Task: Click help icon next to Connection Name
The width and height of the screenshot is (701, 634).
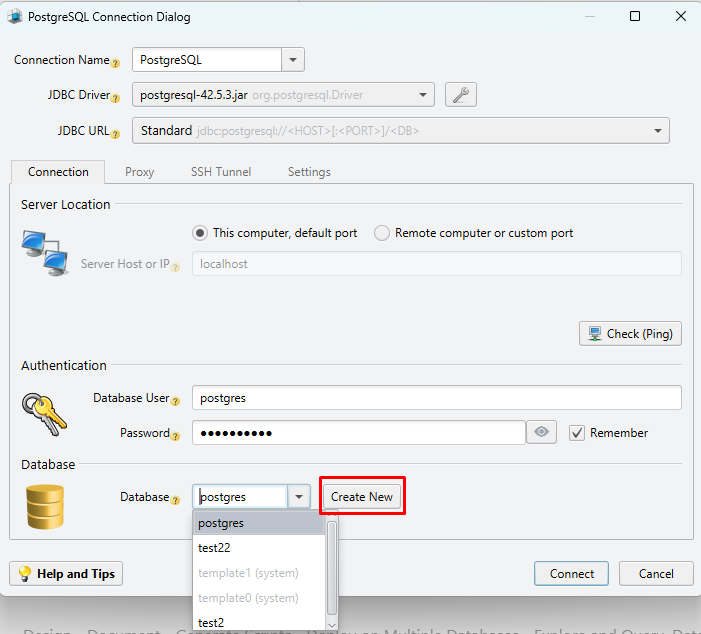Action: [x=115, y=63]
